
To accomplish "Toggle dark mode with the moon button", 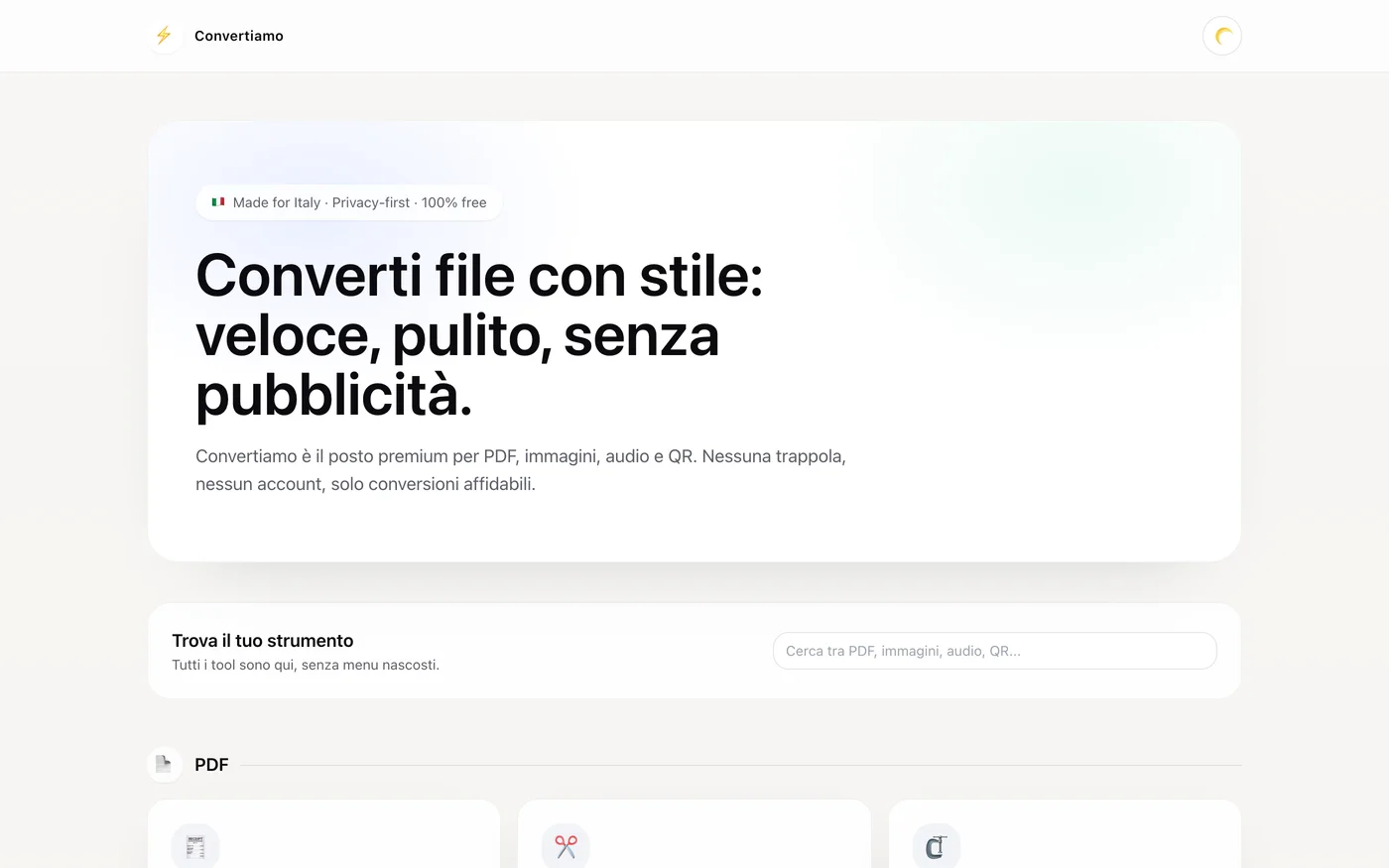I will pos(1222,37).
